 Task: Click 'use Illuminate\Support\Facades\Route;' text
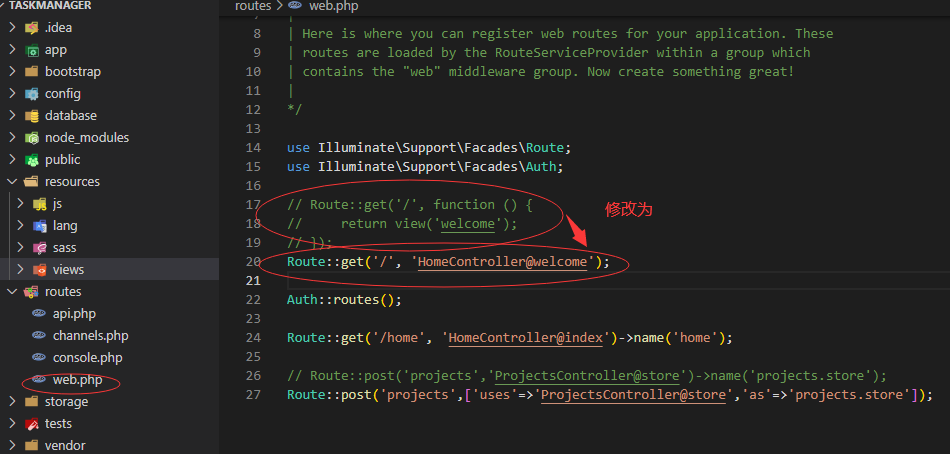coord(429,147)
